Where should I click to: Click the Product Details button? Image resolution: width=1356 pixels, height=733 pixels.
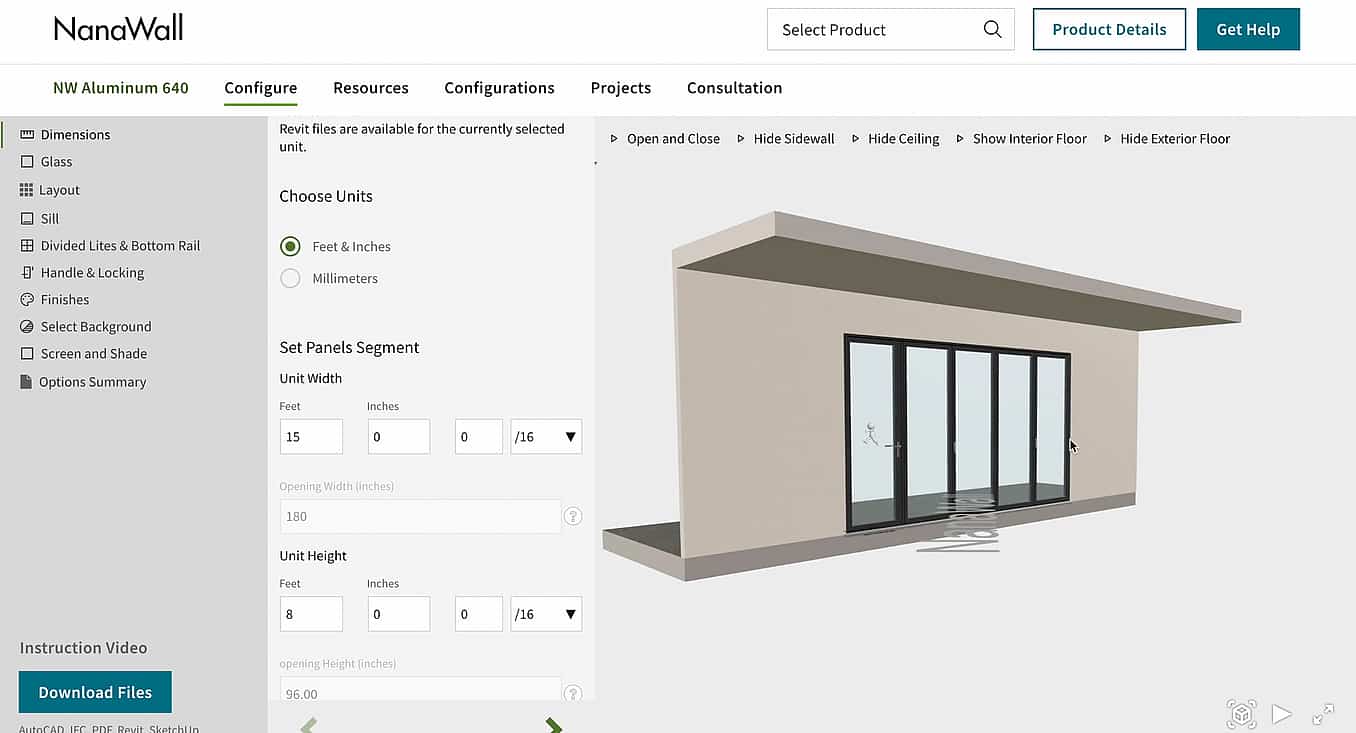pos(1109,29)
